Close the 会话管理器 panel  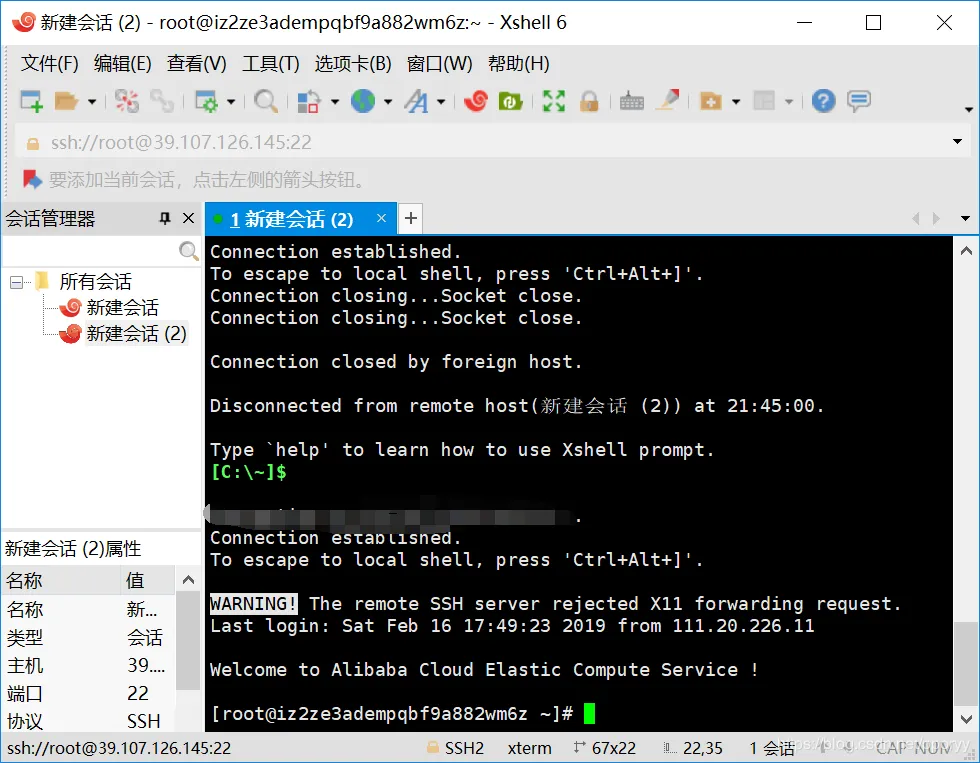coord(188,218)
